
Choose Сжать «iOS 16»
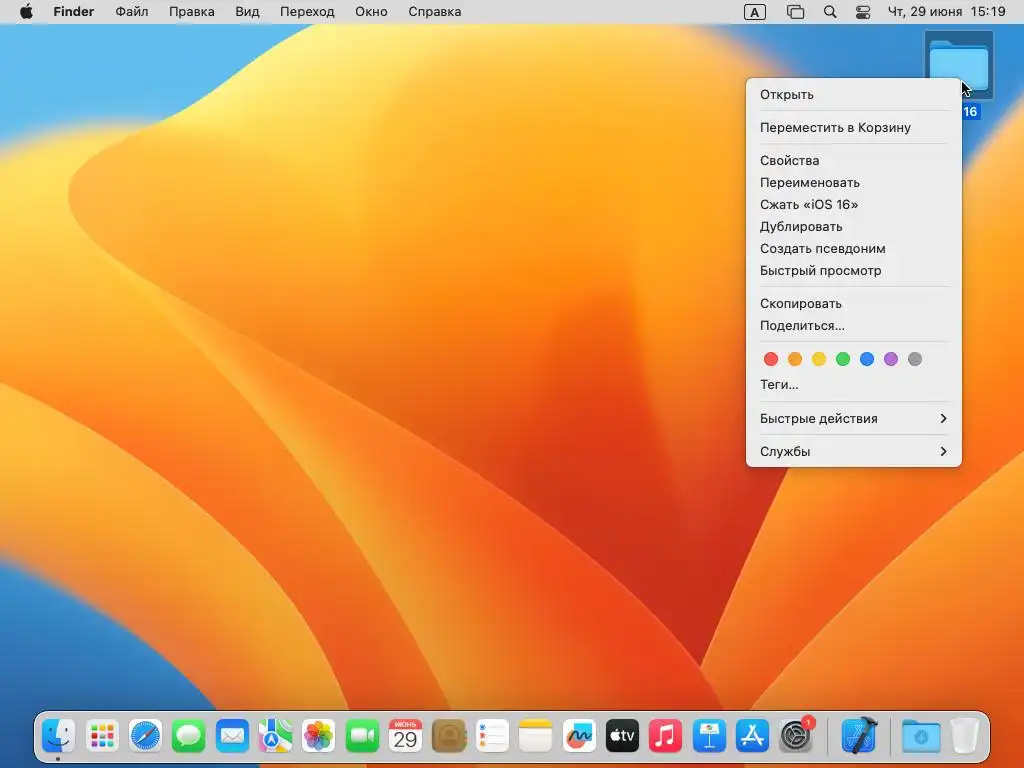[854, 204]
